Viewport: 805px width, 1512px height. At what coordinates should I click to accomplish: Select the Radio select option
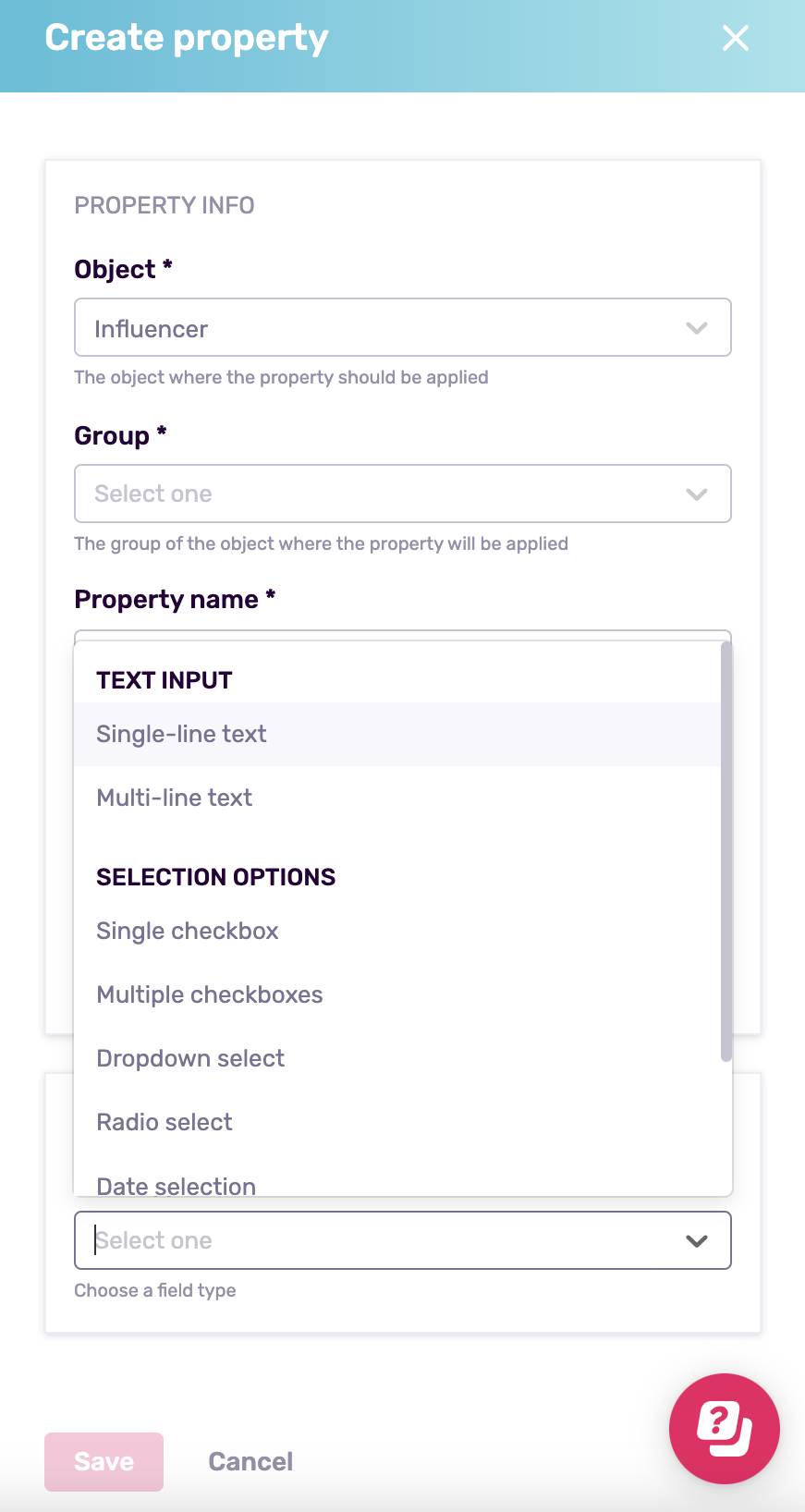click(x=165, y=1121)
